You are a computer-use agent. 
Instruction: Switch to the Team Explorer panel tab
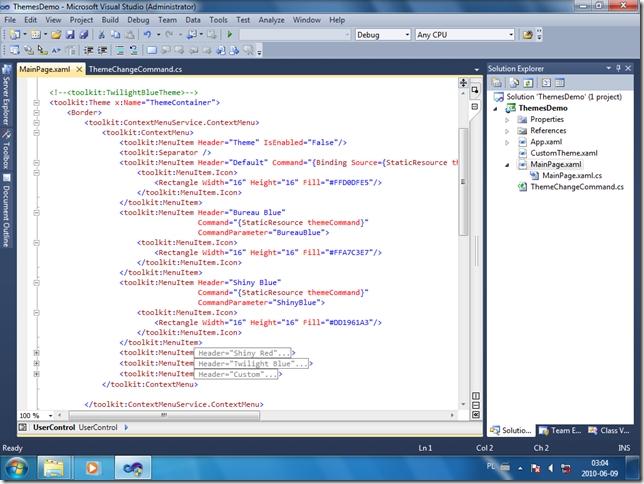(x=560, y=430)
